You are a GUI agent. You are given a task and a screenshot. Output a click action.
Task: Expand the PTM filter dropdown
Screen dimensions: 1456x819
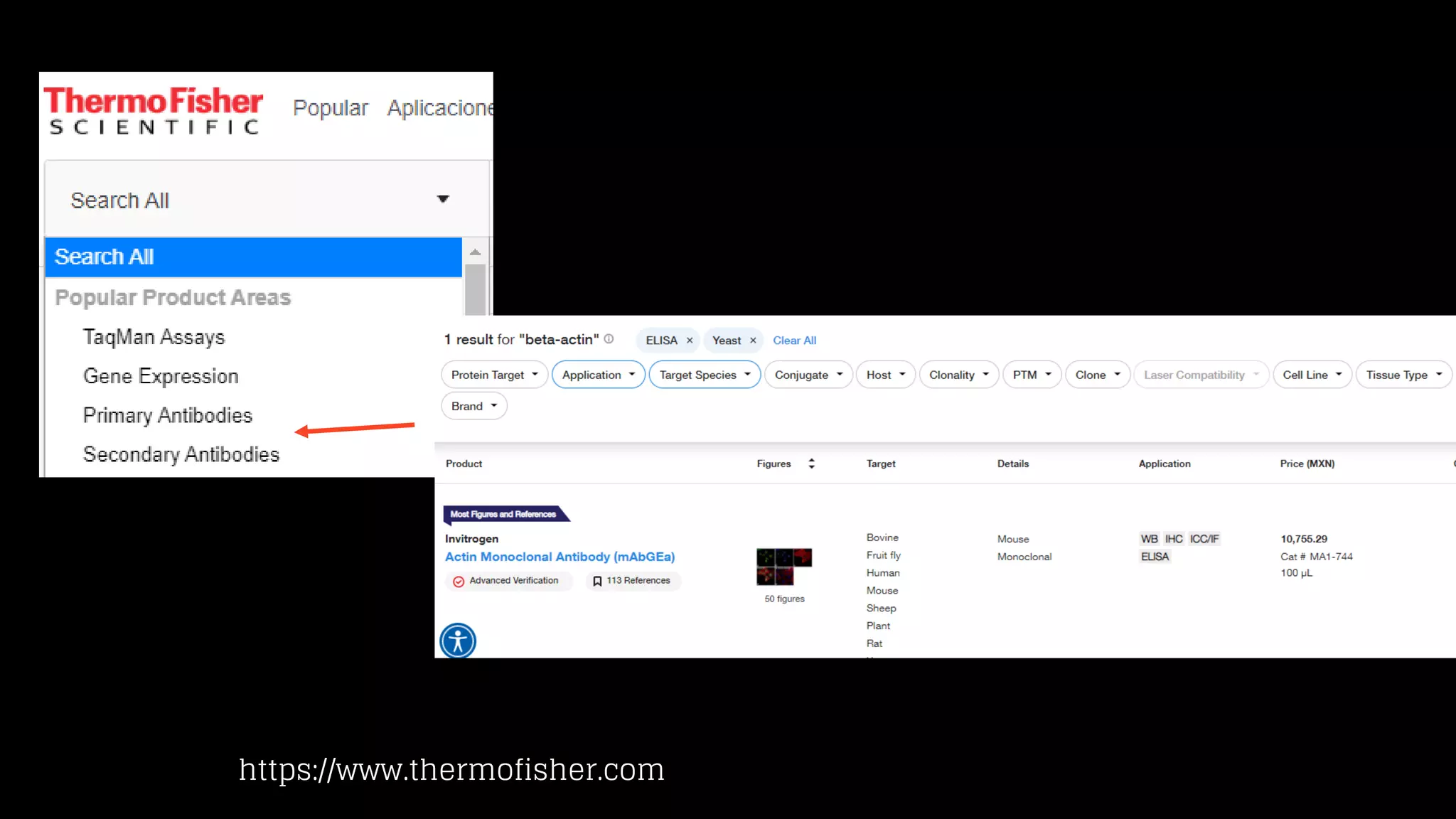(x=1032, y=375)
